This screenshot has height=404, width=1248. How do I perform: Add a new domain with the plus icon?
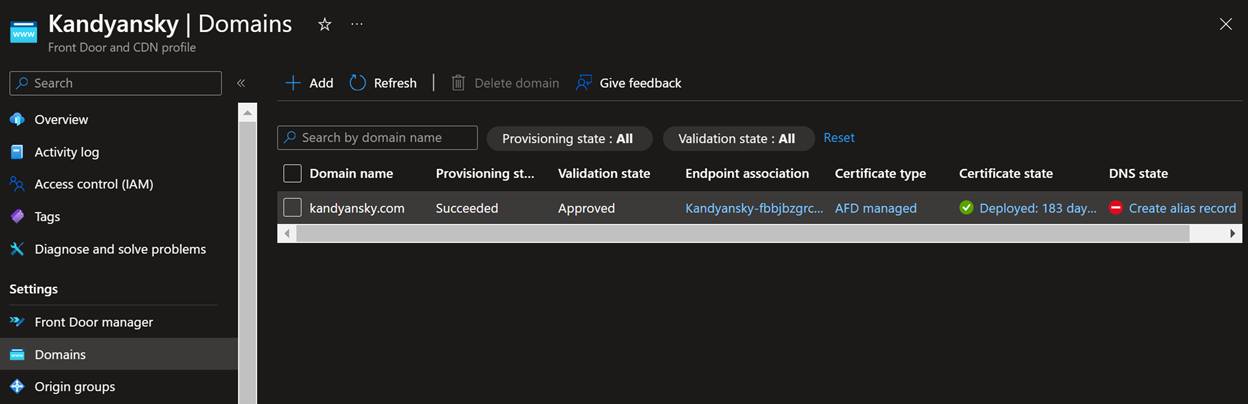coord(293,83)
